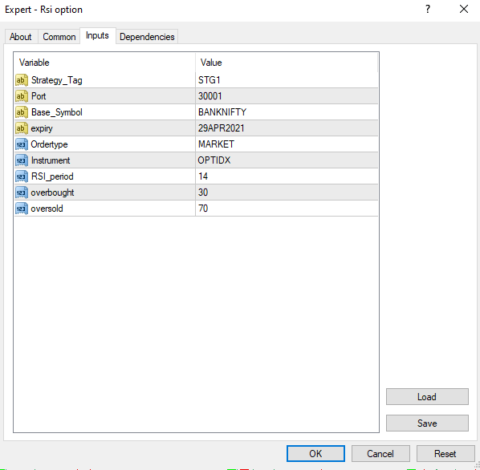This screenshot has width=480, height=470.
Task: Switch to the About tab
Action: click(x=21, y=37)
